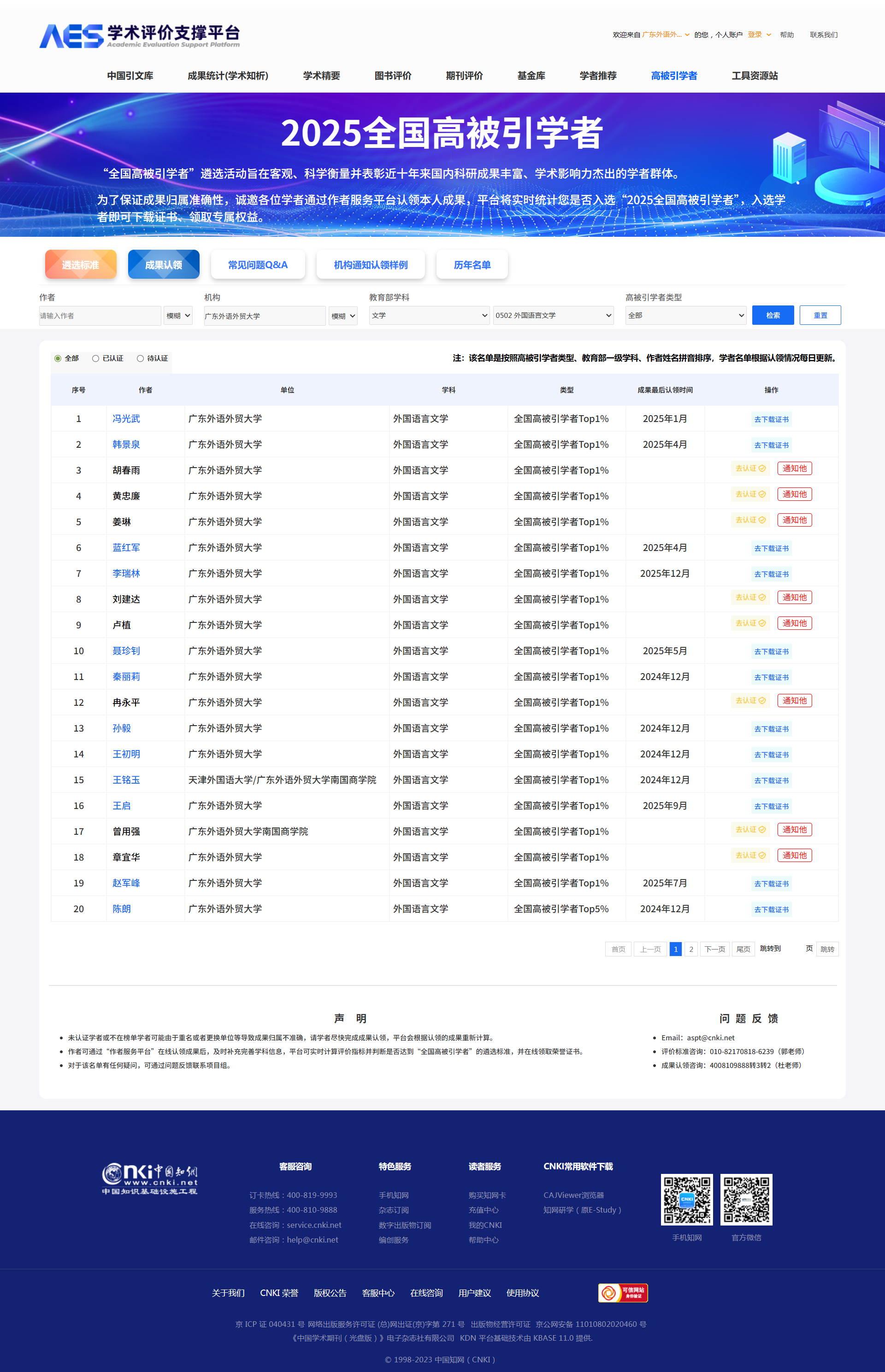Click the AES platform logo

click(x=139, y=35)
